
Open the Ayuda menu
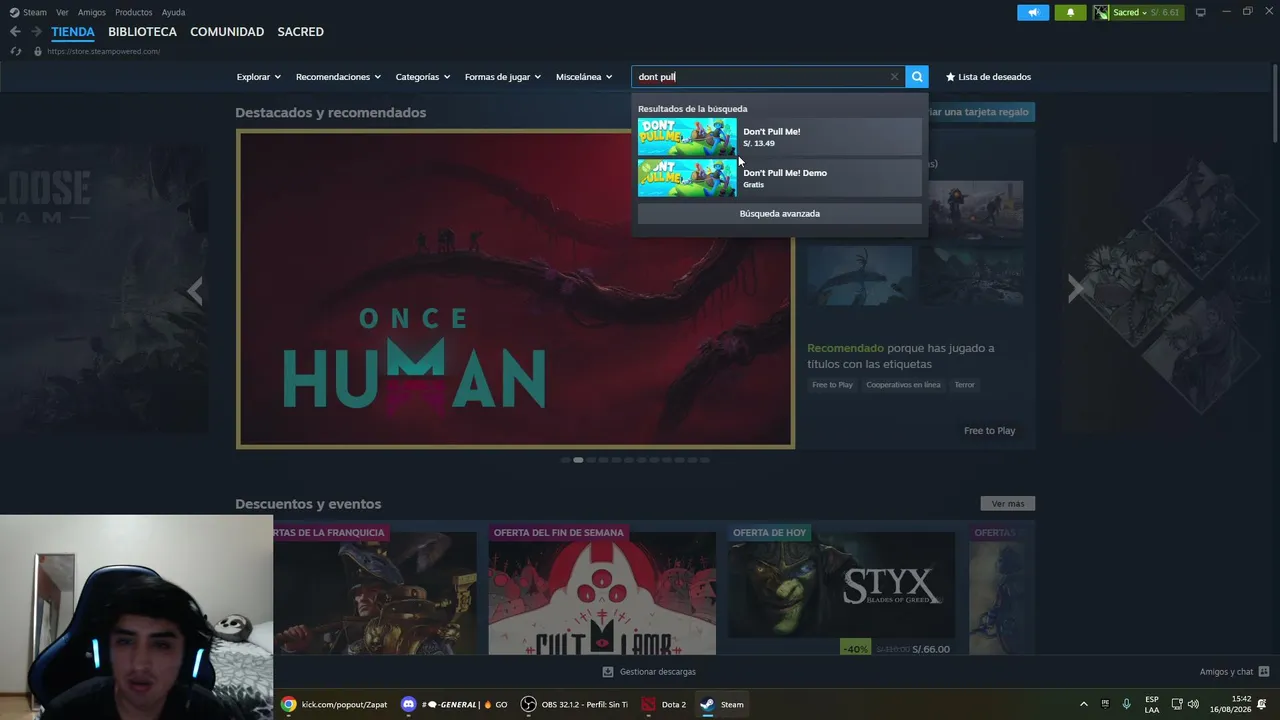pyautogui.click(x=173, y=12)
